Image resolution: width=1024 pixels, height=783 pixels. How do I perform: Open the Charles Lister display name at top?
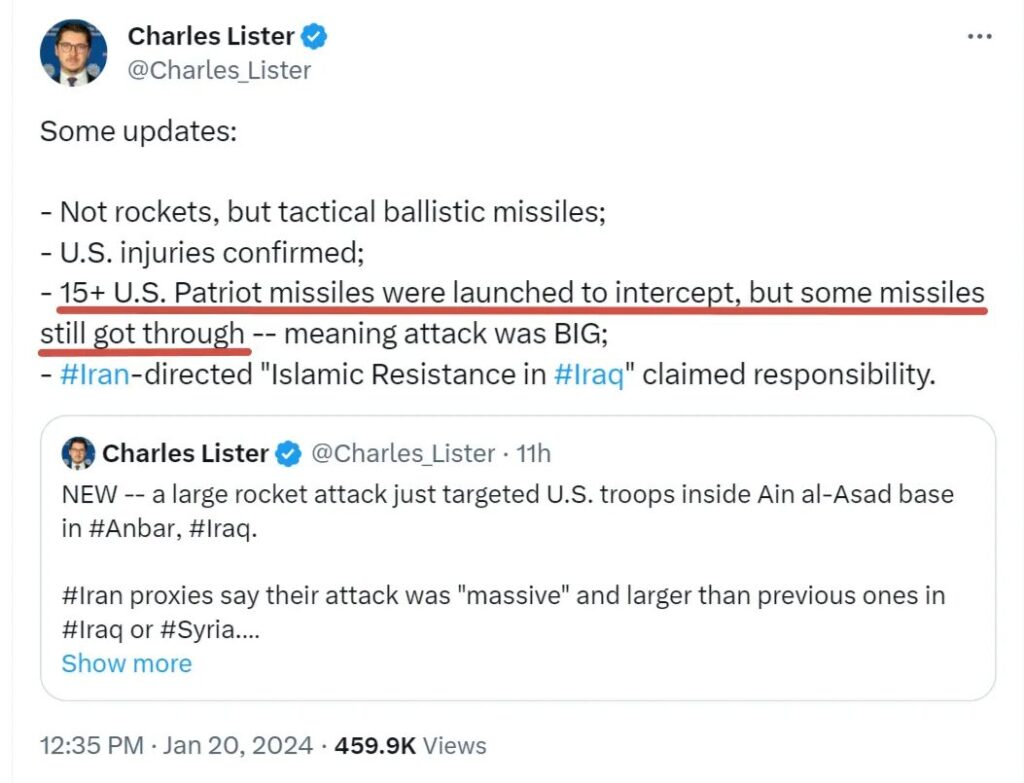pos(211,37)
